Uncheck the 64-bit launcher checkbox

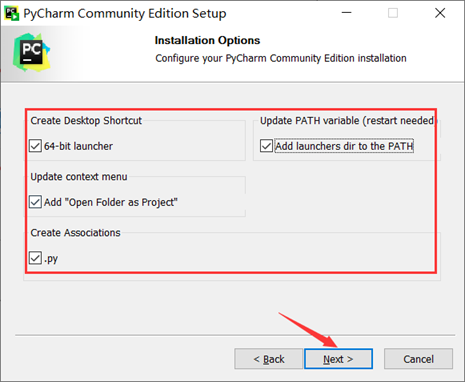(35, 146)
